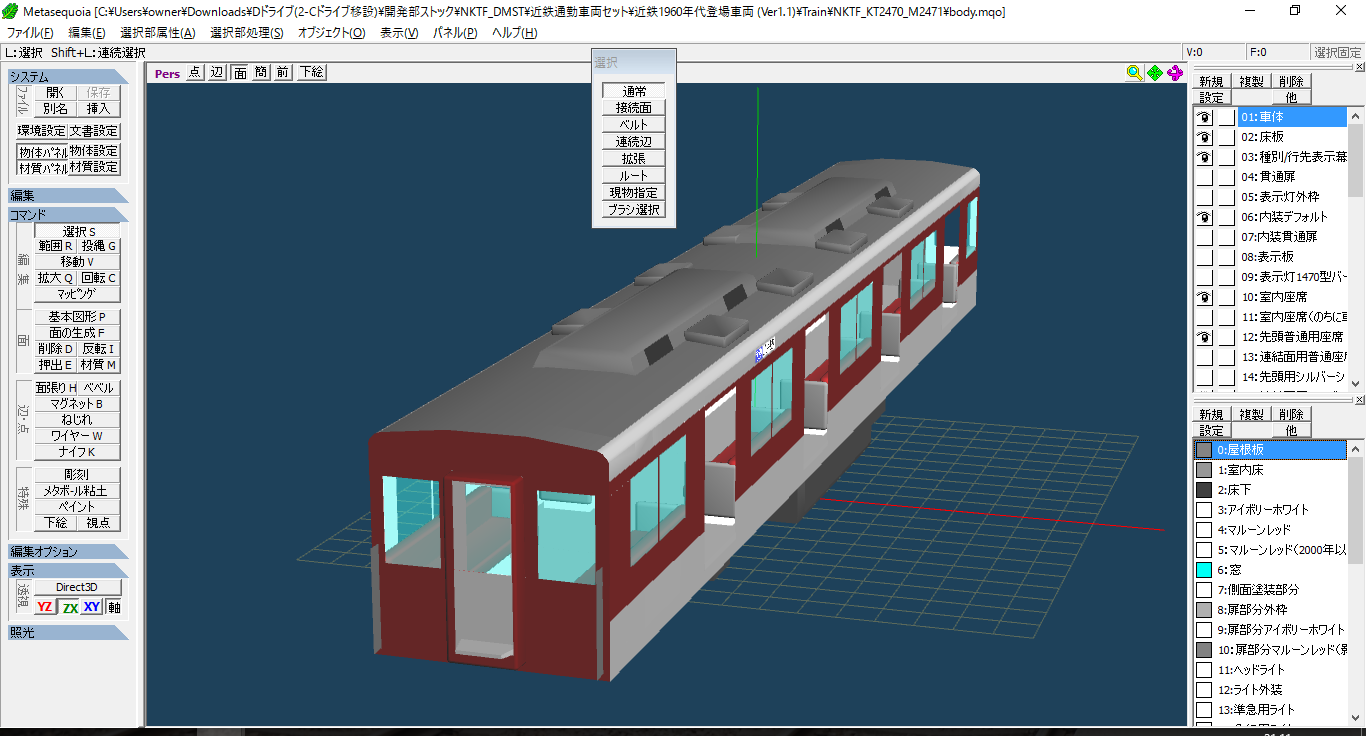Screen dimensions: 1366x736
Task: Open the Pers view mode dropdown
Action: click(x=167, y=72)
